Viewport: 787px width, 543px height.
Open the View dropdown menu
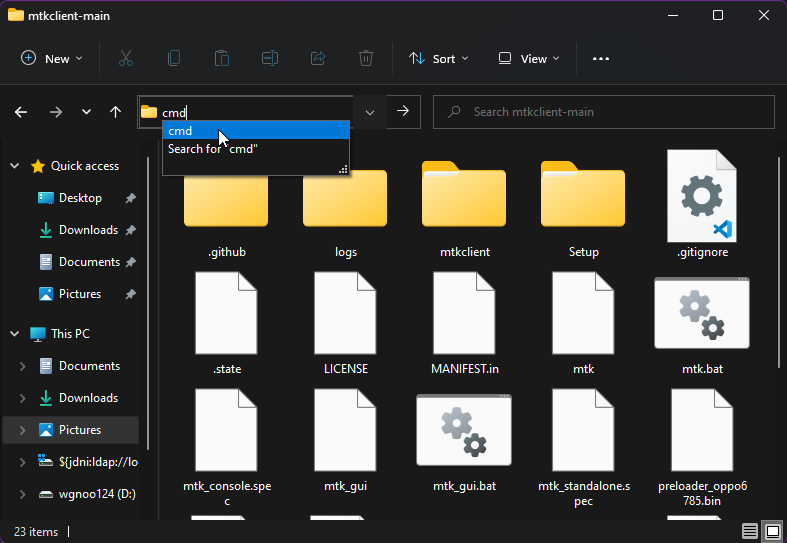click(x=529, y=59)
